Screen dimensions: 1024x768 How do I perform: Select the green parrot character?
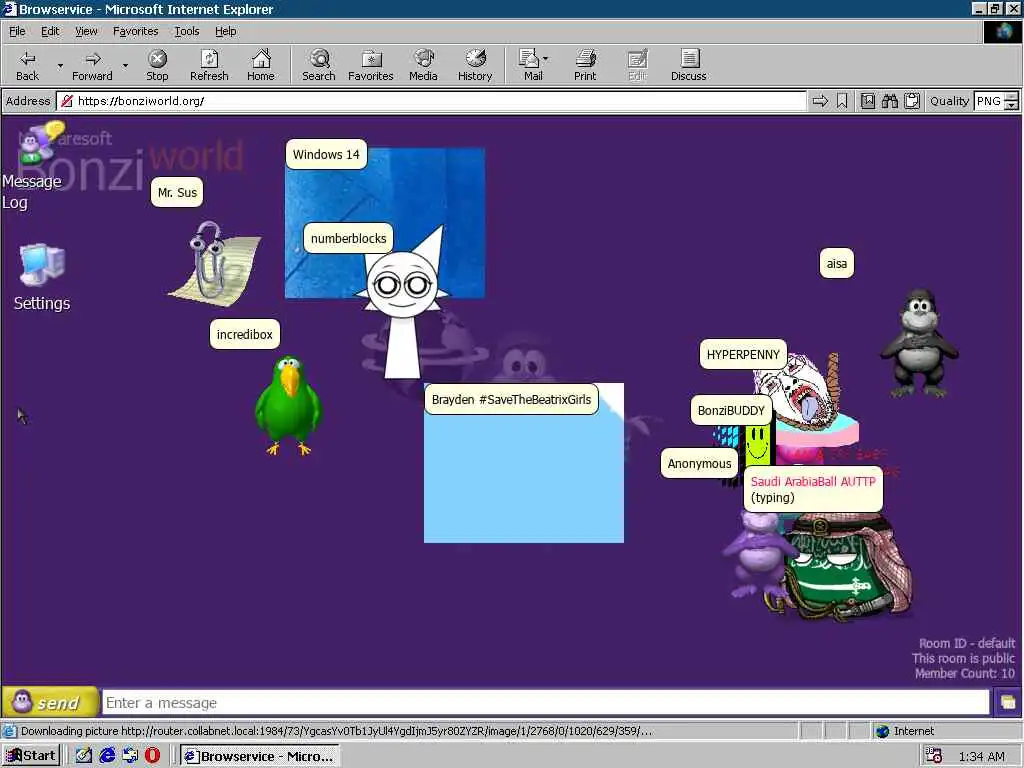point(288,405)
